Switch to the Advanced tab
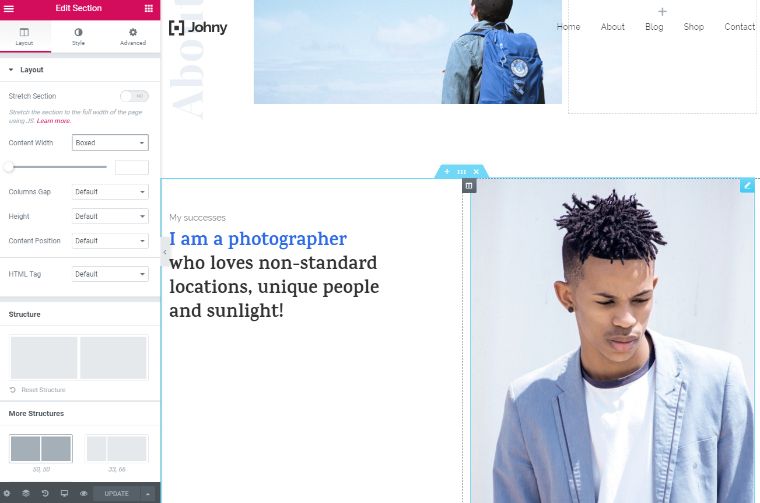 pos(133,37)
